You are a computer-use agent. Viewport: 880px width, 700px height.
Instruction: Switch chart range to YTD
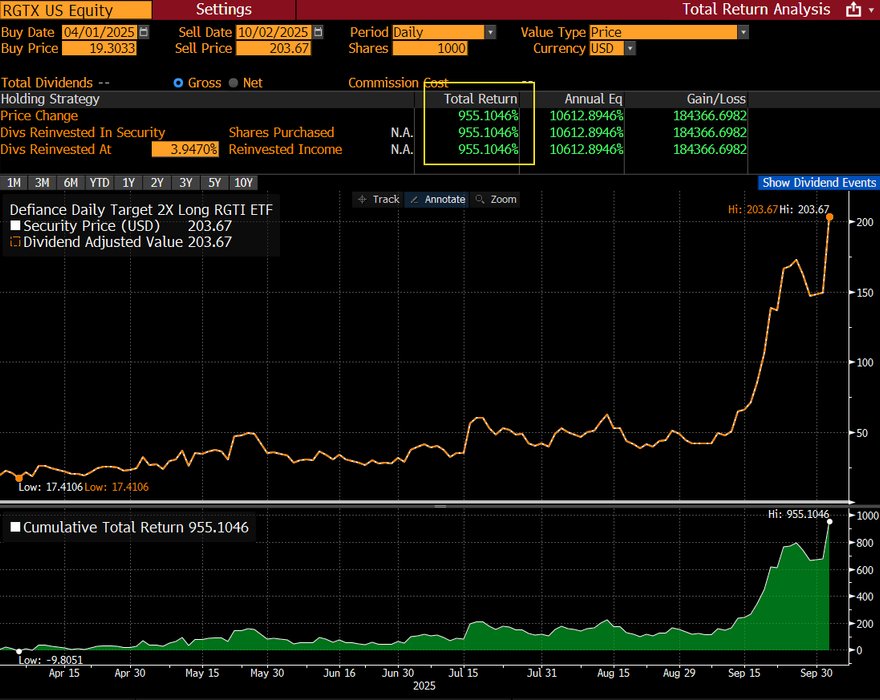pyautogui.click(x=99, y=183)
